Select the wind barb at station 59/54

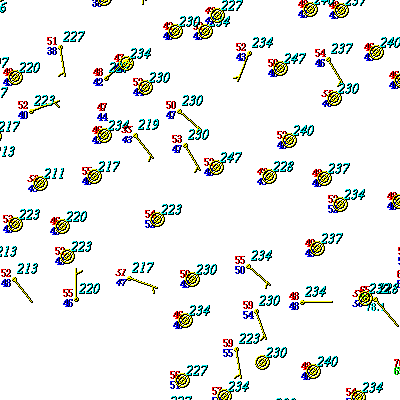click(261, 325)
